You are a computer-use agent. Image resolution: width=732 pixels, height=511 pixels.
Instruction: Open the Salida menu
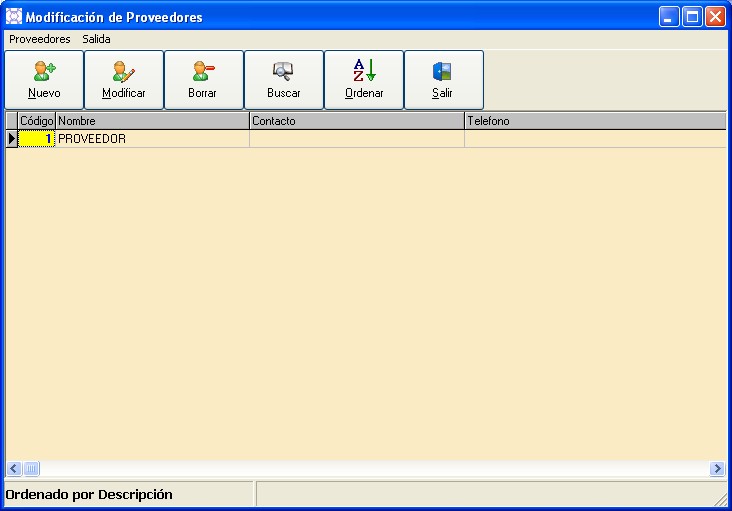pos(96,39)
